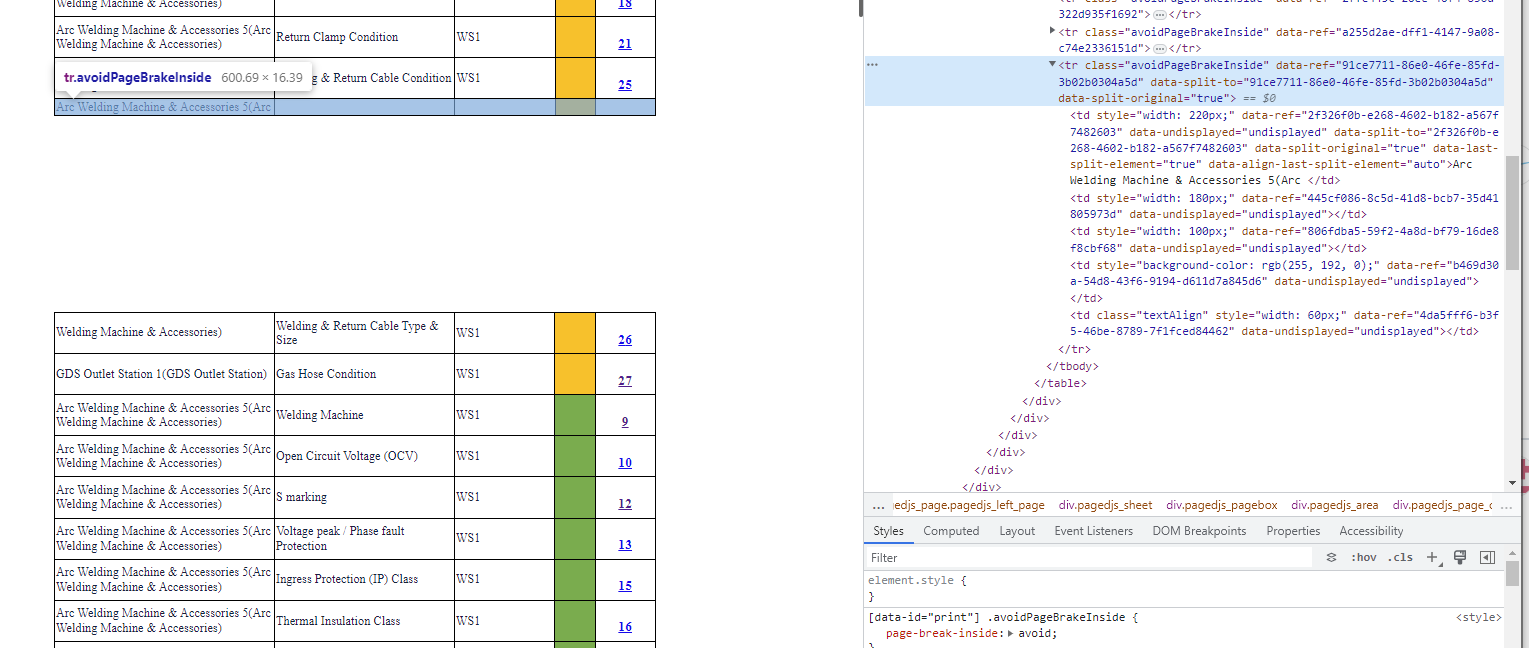Show computed styles sidebar icon
This screenshot has width=1529, height=648.
(1487, 558)
